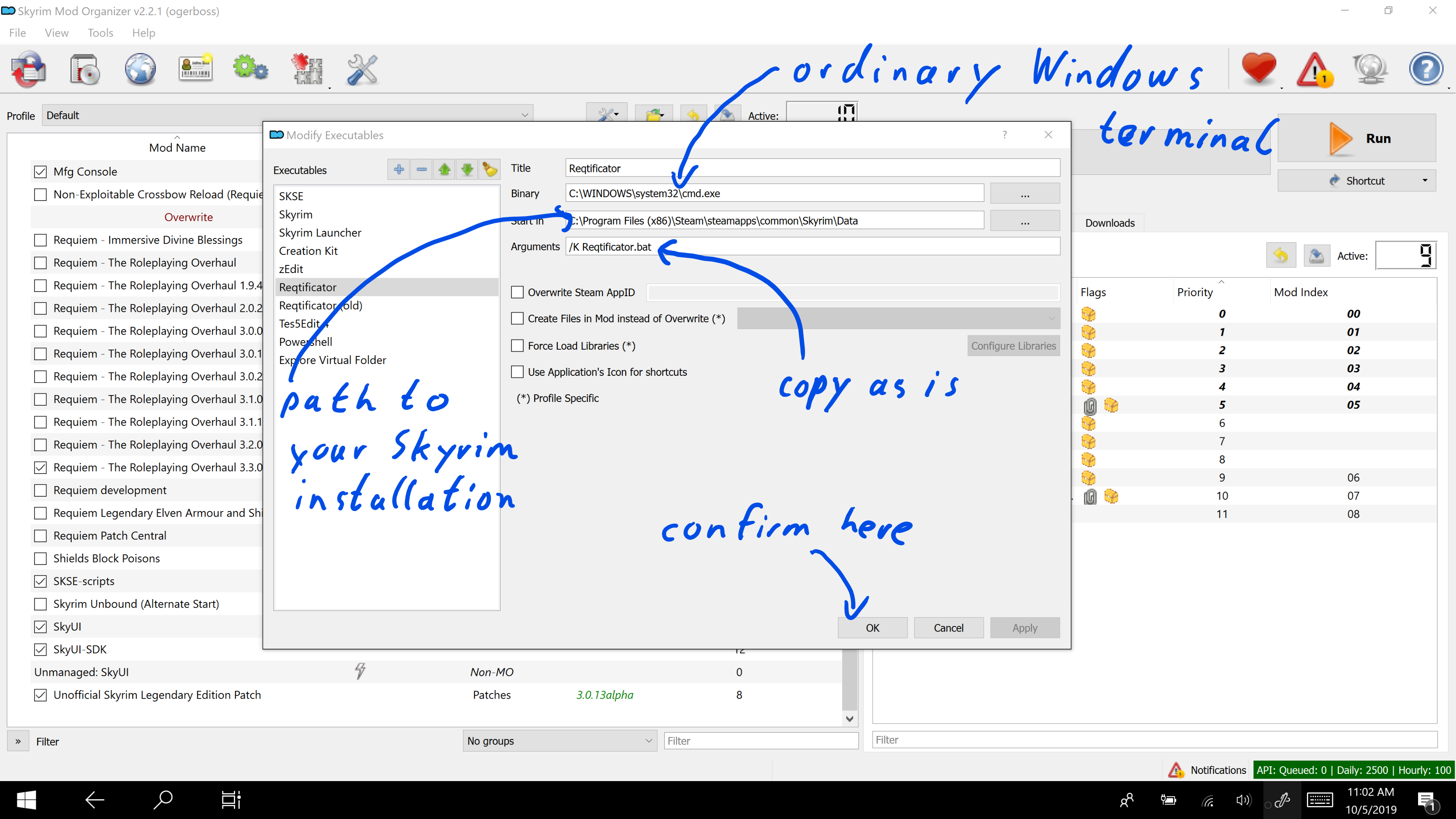The image size is (1456, 819).
Task: Enable Requiem - Immersive Divine Blessings mod
Action: coord(40,240)
